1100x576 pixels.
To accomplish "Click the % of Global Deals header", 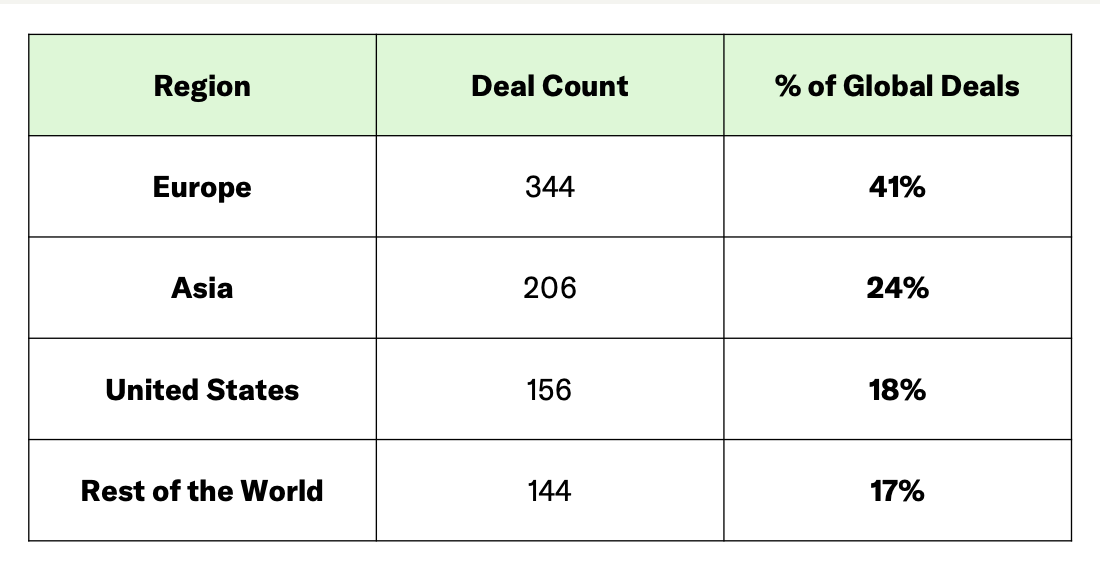I will coord(897,86).
